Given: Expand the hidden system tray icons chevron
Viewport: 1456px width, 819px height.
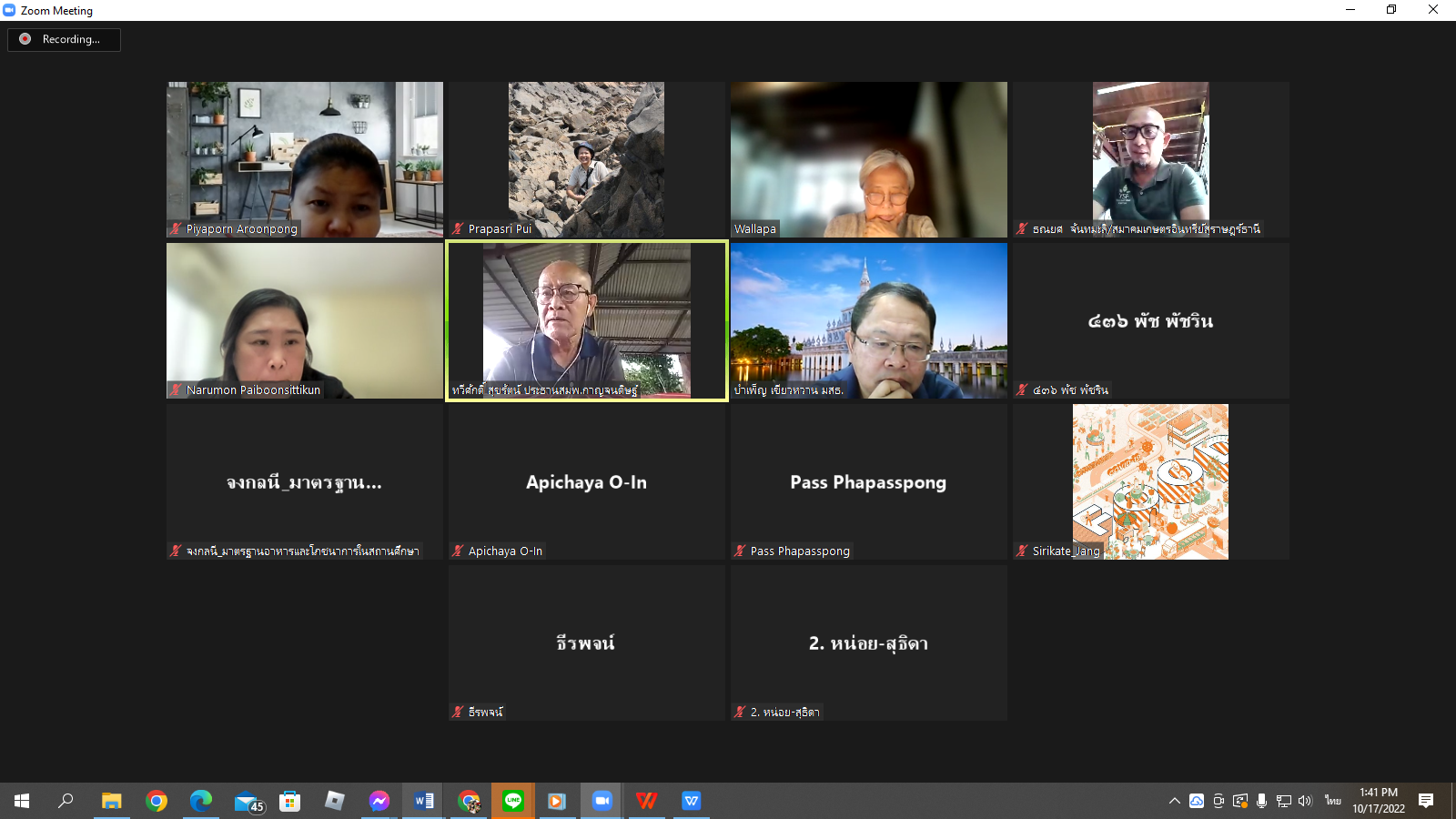Looking at the screenshot, I should pos(1174,801).
